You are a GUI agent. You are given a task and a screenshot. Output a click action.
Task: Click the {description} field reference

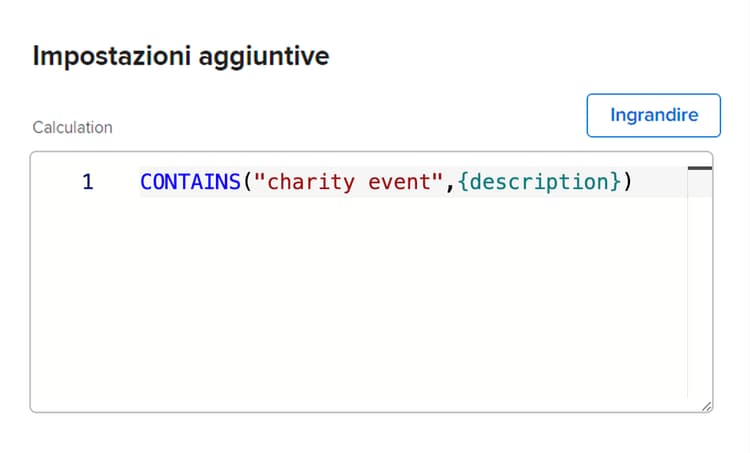tap(540, 182)
